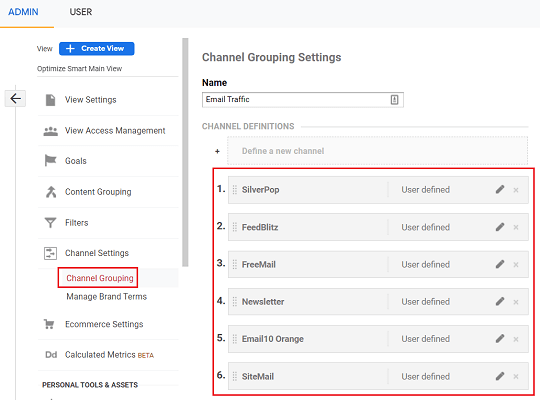This screenshot has height=400, width=540.
Task: Edit the SiteMail channel with pencil icon
Action: point(500,376)
